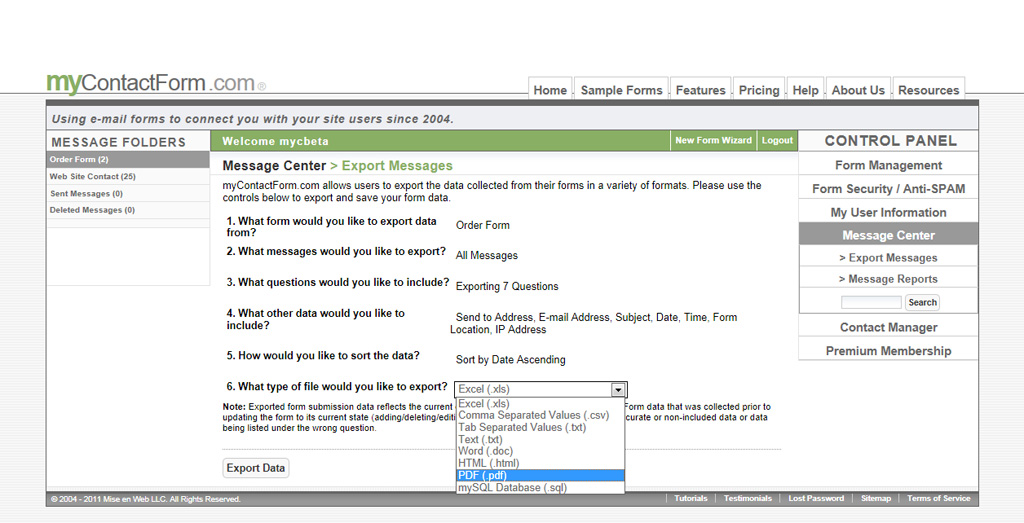Open the Pricing tab

(759, 90)
